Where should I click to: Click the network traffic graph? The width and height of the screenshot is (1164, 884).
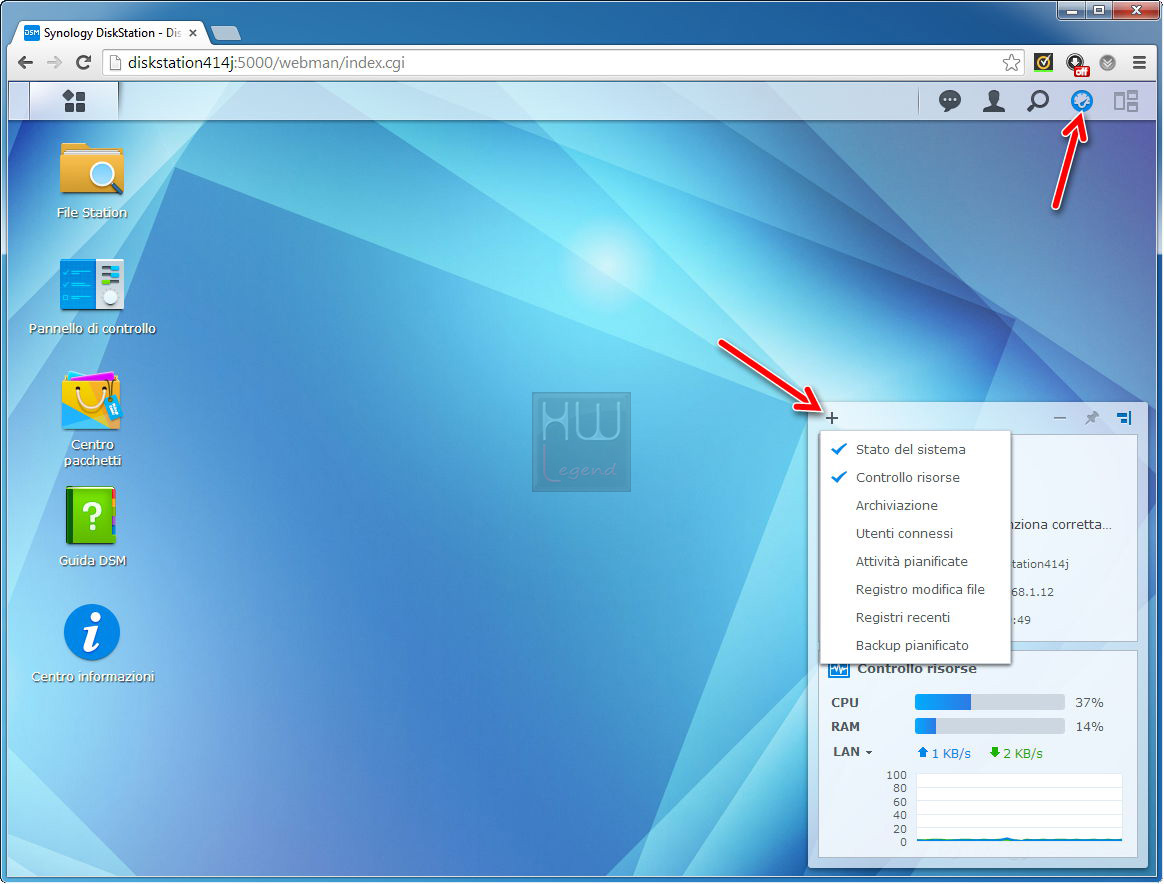[1019, 808]
